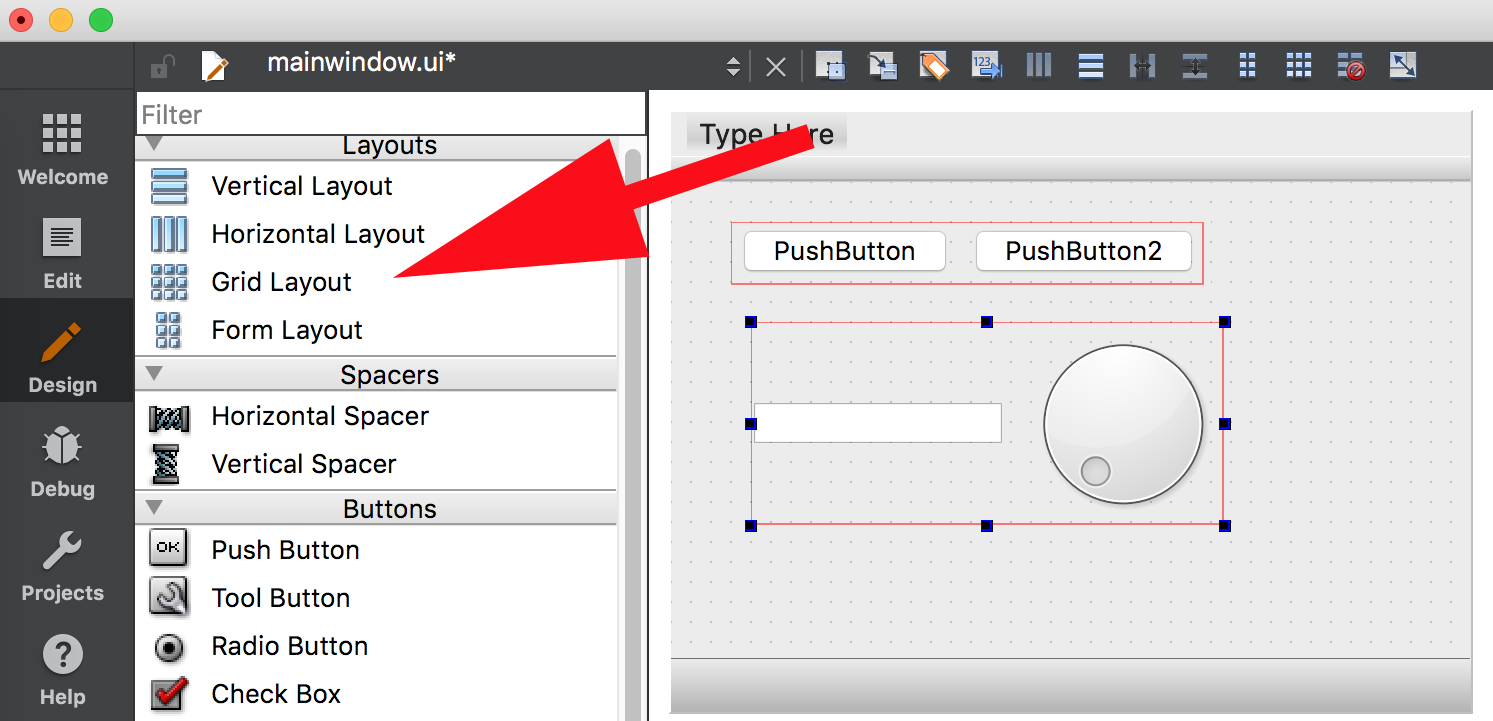The image size is (1493, 721).
Task: Click the dial widget on the form
Action: [x=1123, y=423]
